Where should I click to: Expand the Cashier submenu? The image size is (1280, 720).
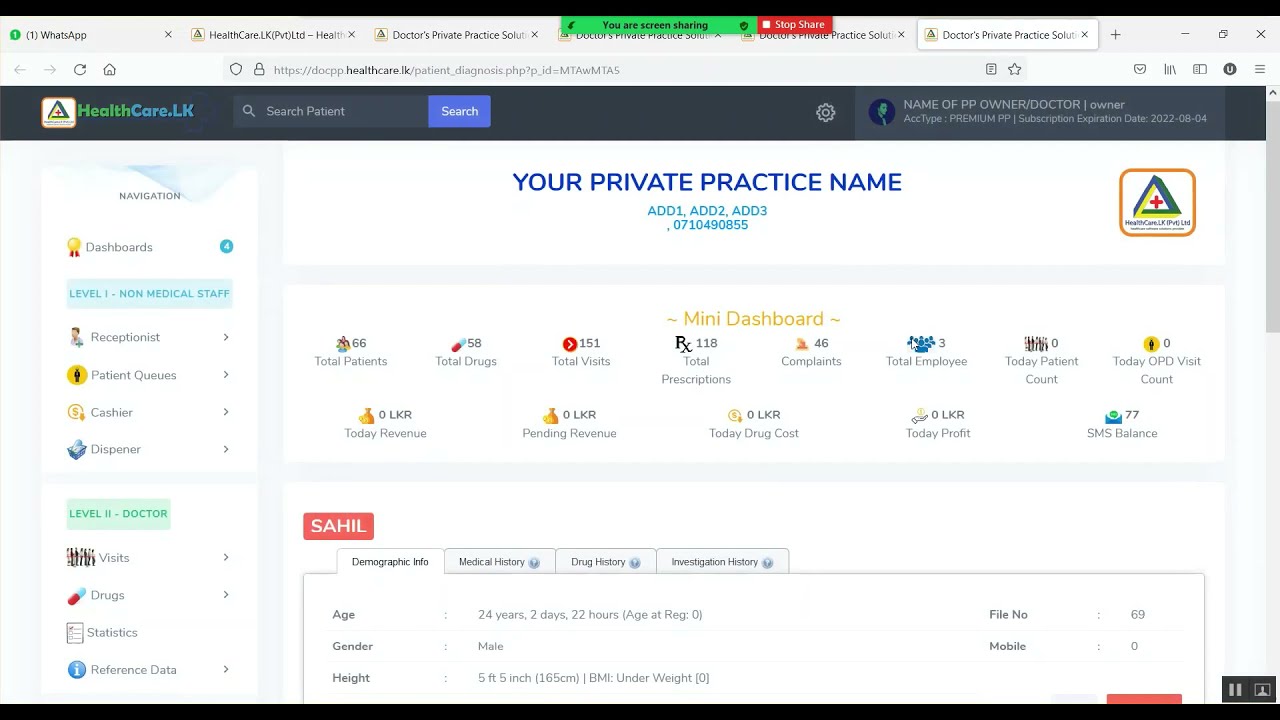[x=226, y=412]
